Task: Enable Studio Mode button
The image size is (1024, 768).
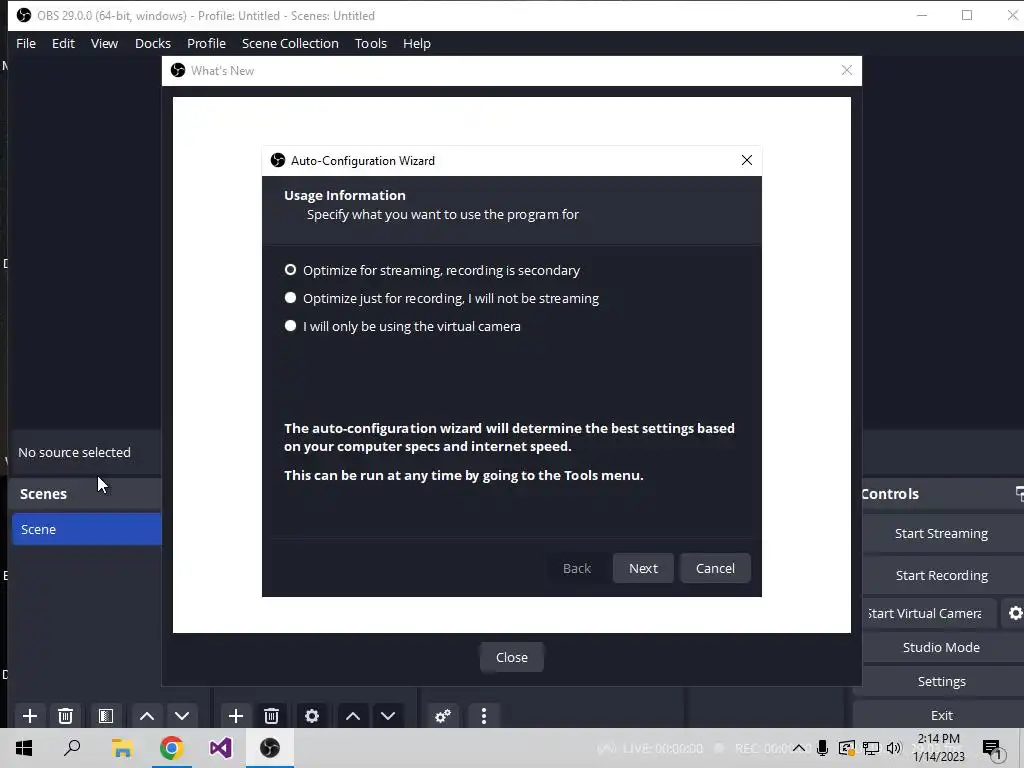Action: (x=941, y=647)
